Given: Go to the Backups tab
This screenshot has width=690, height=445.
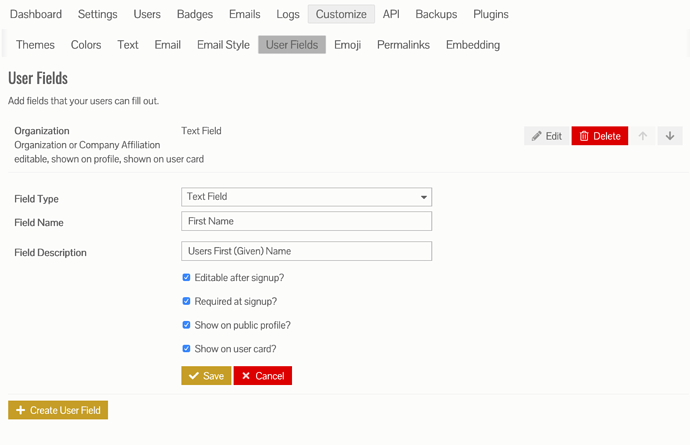Looking at the screenshot, I should click(436, 14).
